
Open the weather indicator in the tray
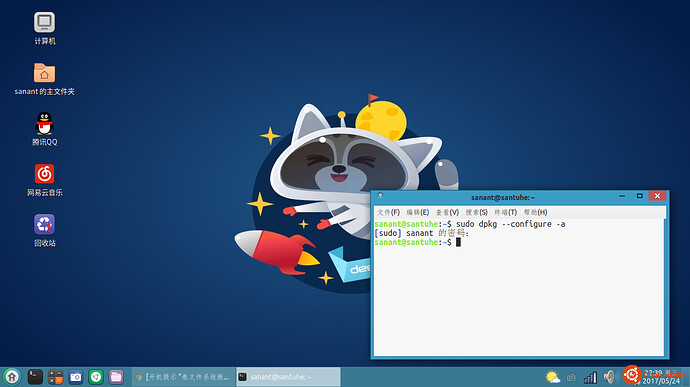pyautogui.click(x=553, y=377)
